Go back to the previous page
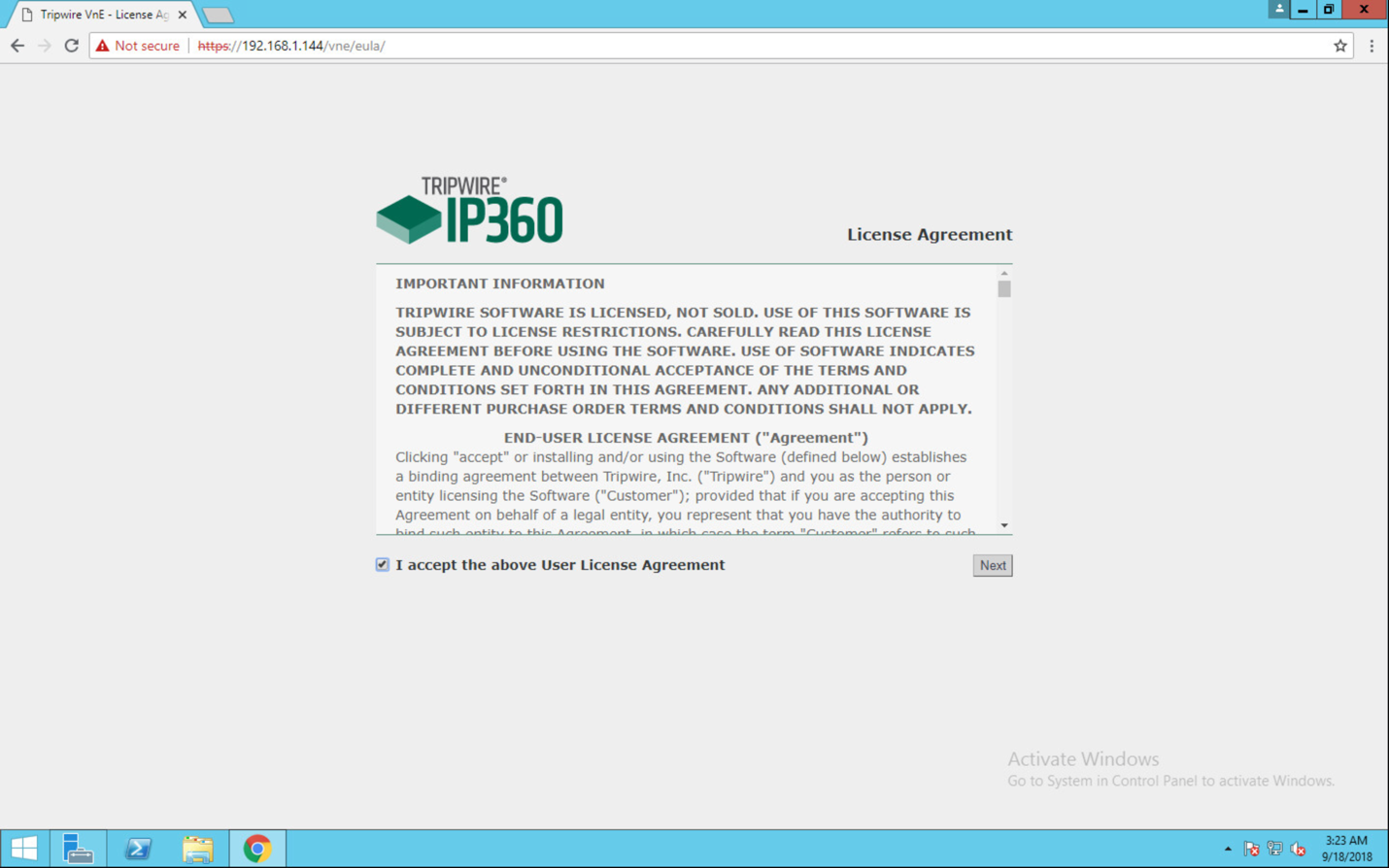1389x868 pixels. pyautogui.click(x=17, y=46)
